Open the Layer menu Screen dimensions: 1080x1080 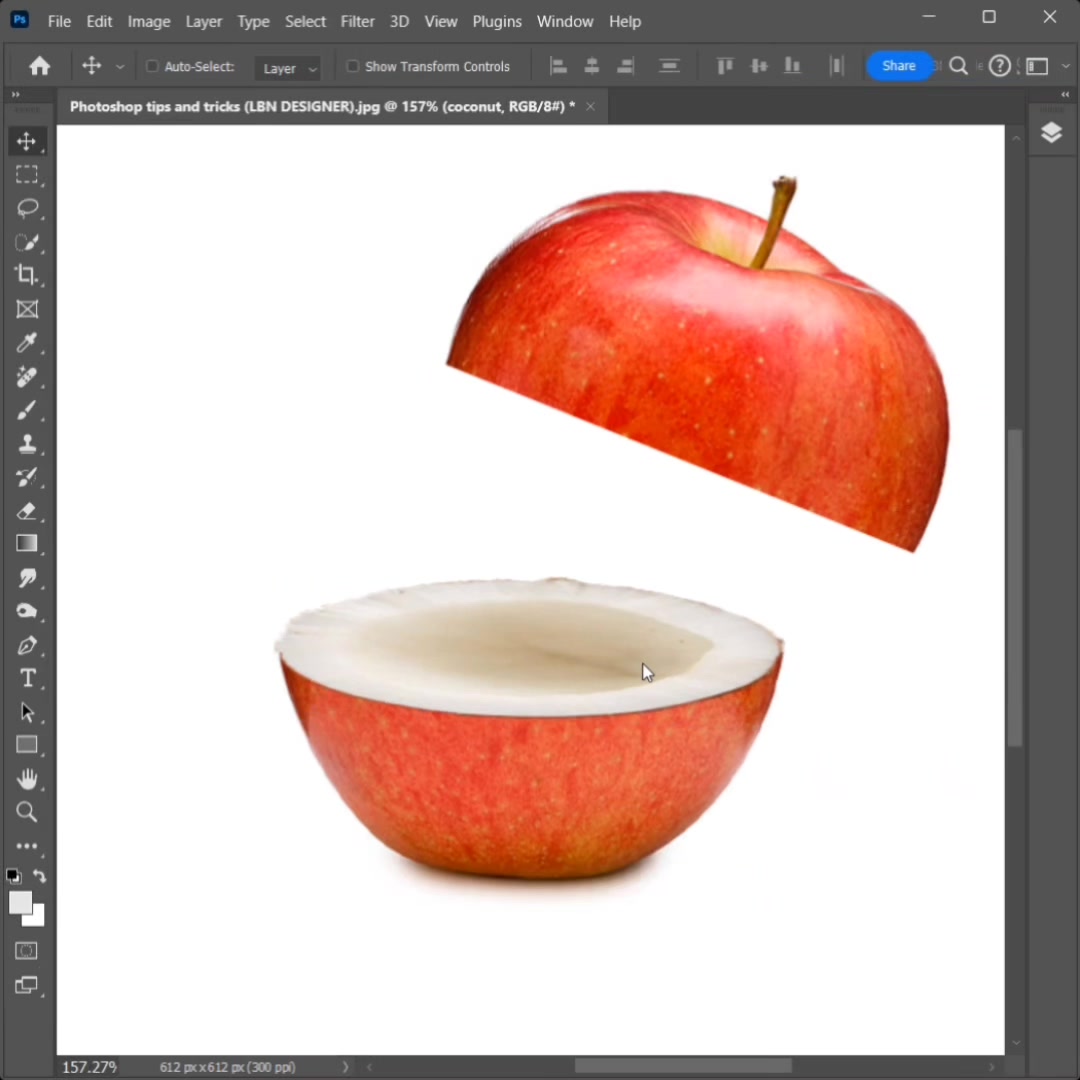[x=204, y=21]
